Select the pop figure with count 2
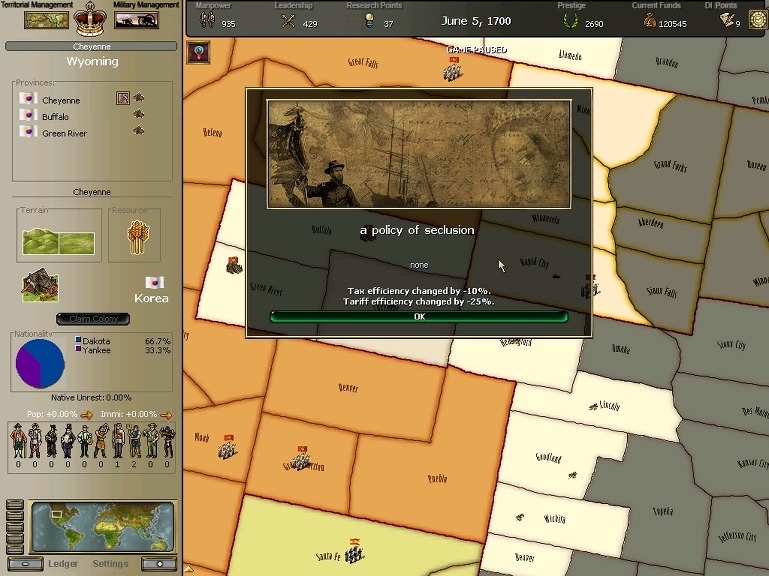The width and height of the screenshot is (769, 576). pyautogui.click(x=134, y=441)
